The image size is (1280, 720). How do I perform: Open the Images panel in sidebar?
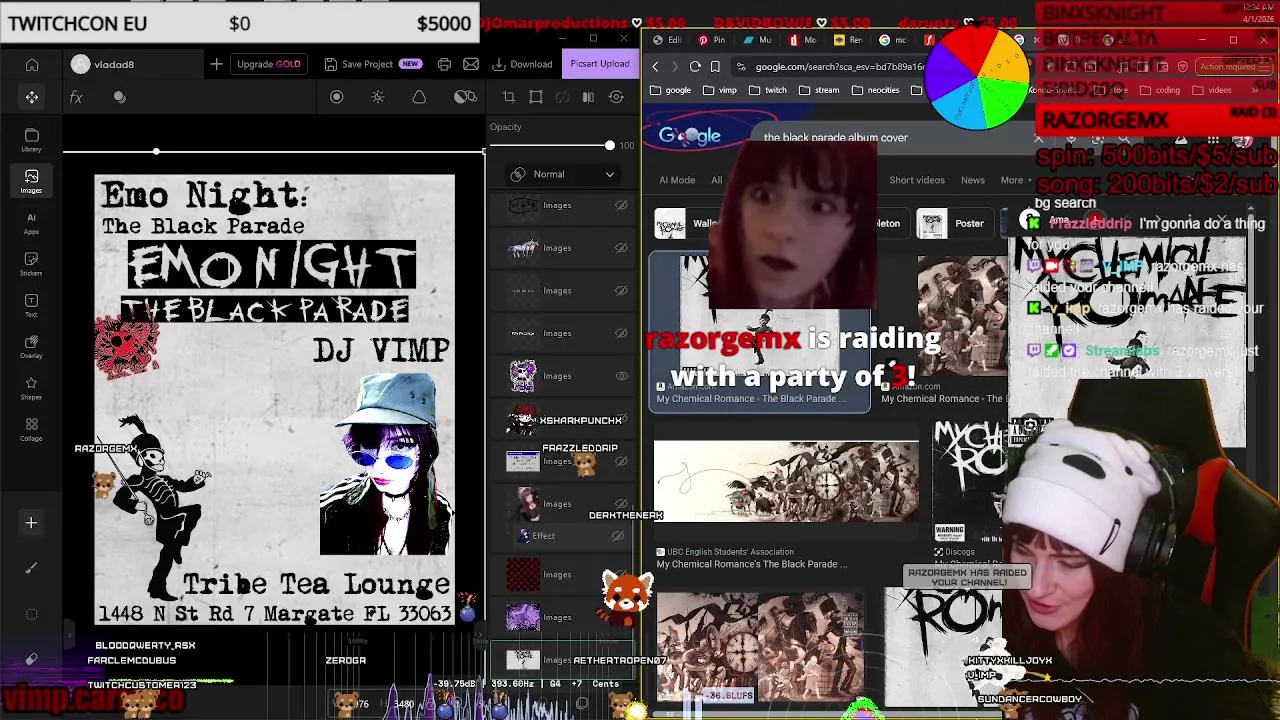point(31,181)
